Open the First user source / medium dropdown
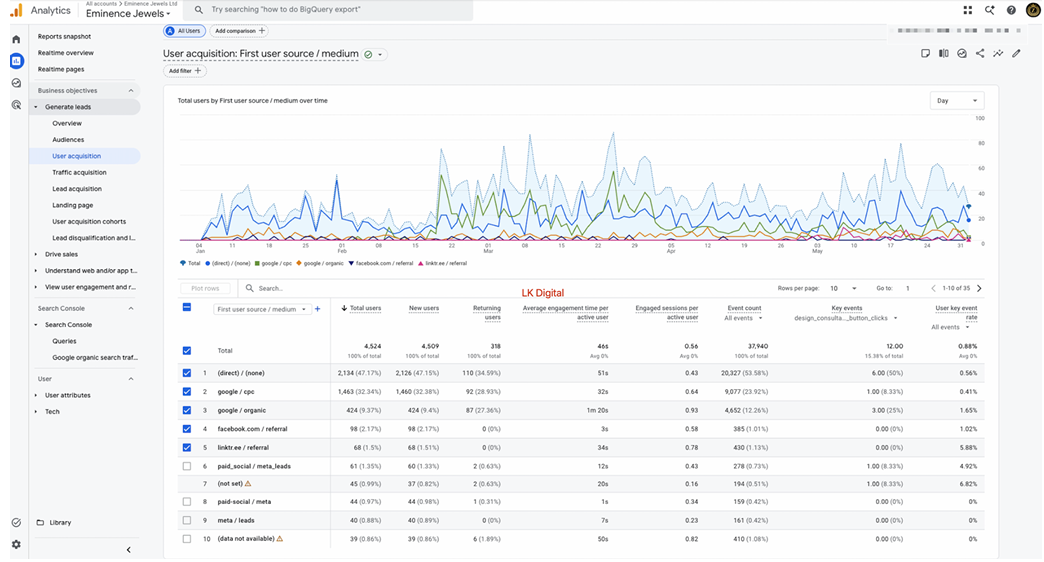This screenshot has height=562, width=1044. [x=262, y=310]
